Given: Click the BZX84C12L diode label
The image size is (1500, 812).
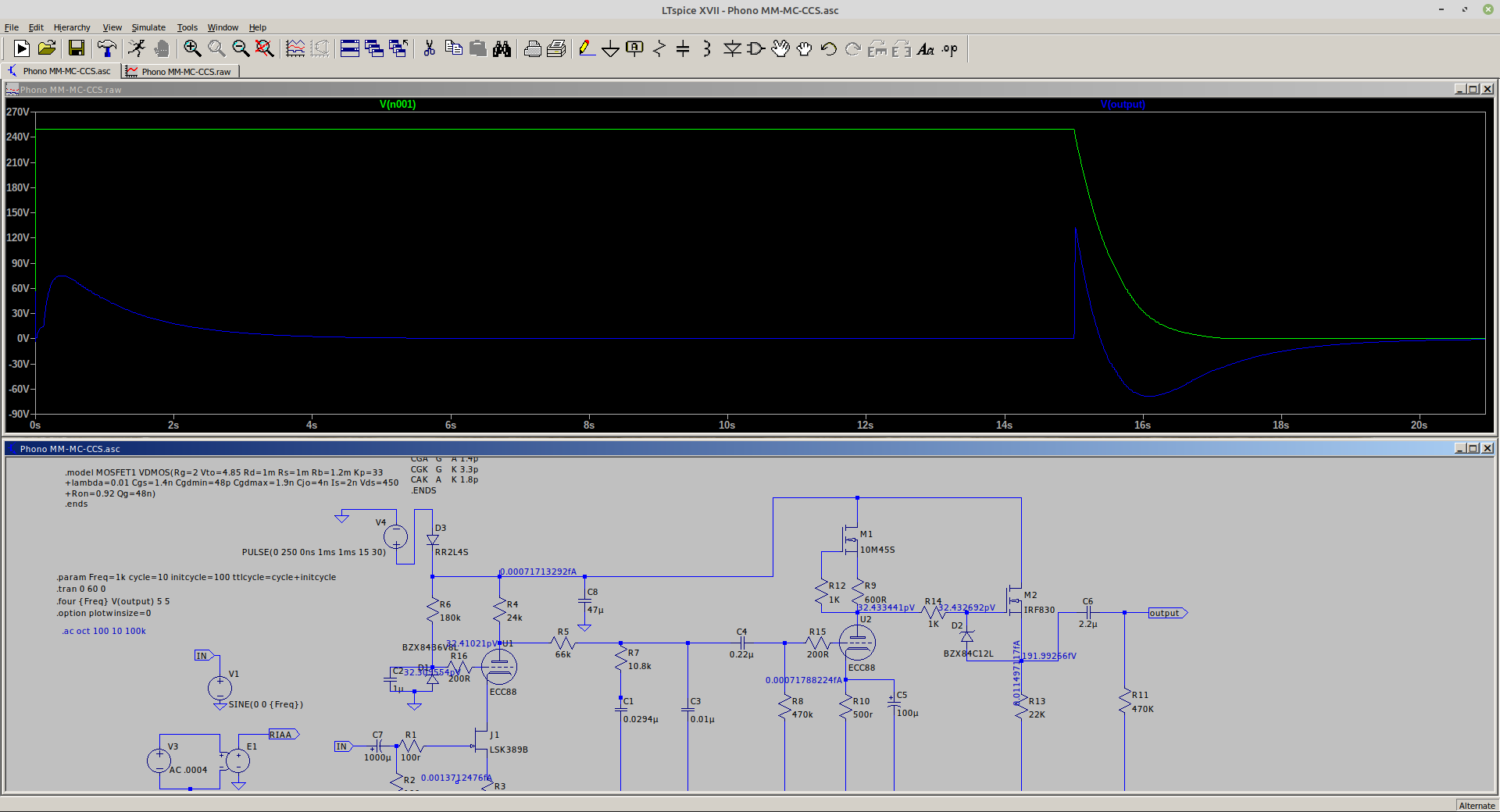Looking at the screenshot, I should click(x=969, y=654).
